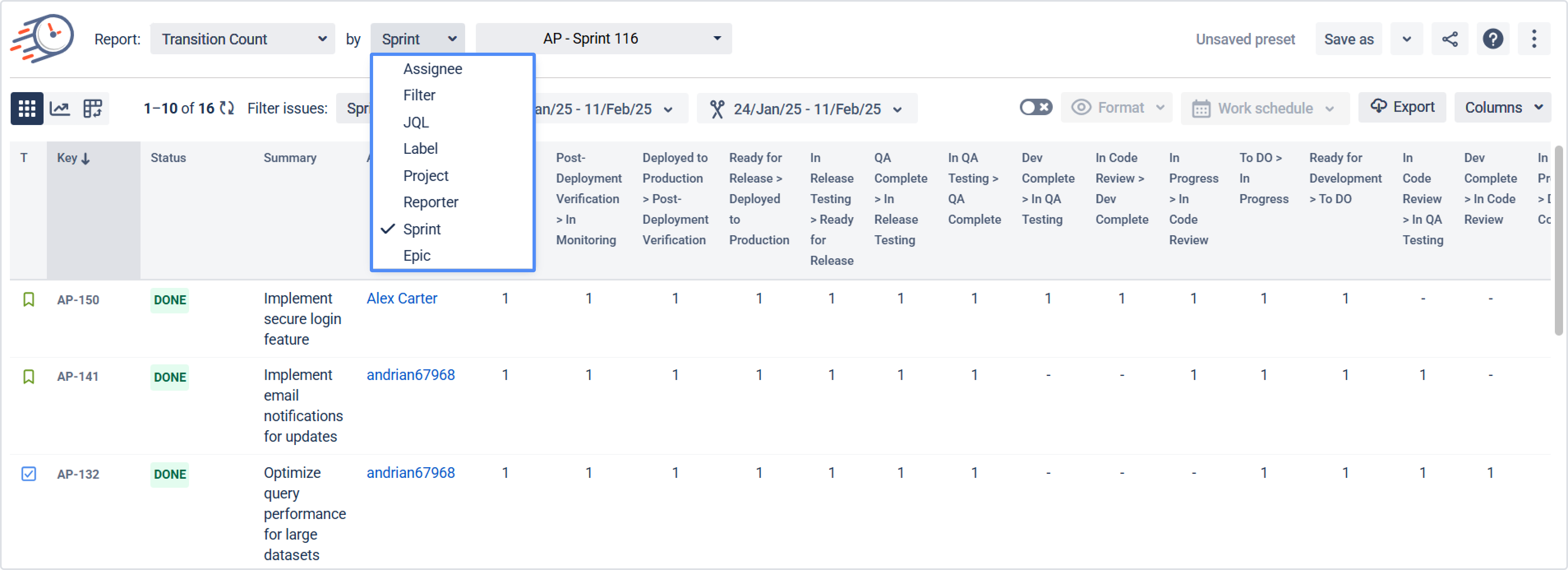Click refresh icon next to issue count

pos(227,109)
